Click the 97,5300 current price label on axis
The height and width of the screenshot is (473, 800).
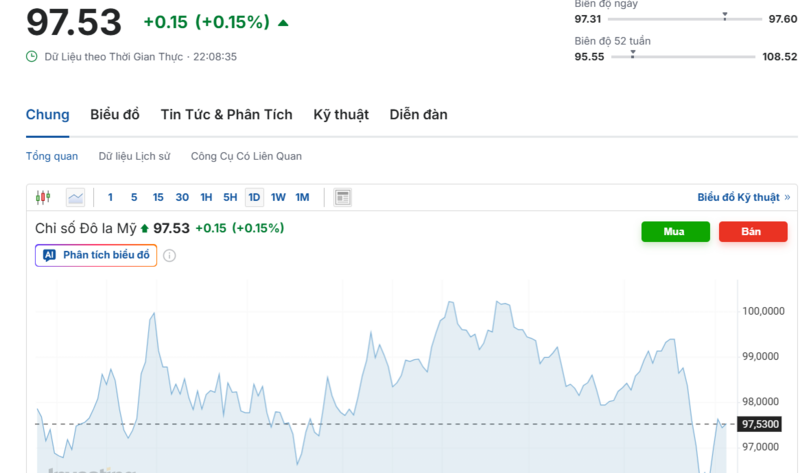pyautogui.click(x=760, y=424)
